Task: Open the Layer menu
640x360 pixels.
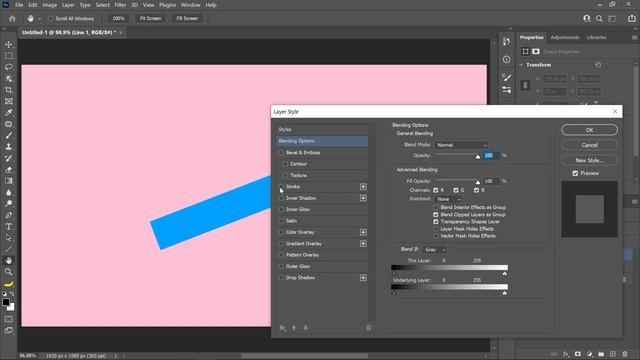Action: tap(68, 5)
